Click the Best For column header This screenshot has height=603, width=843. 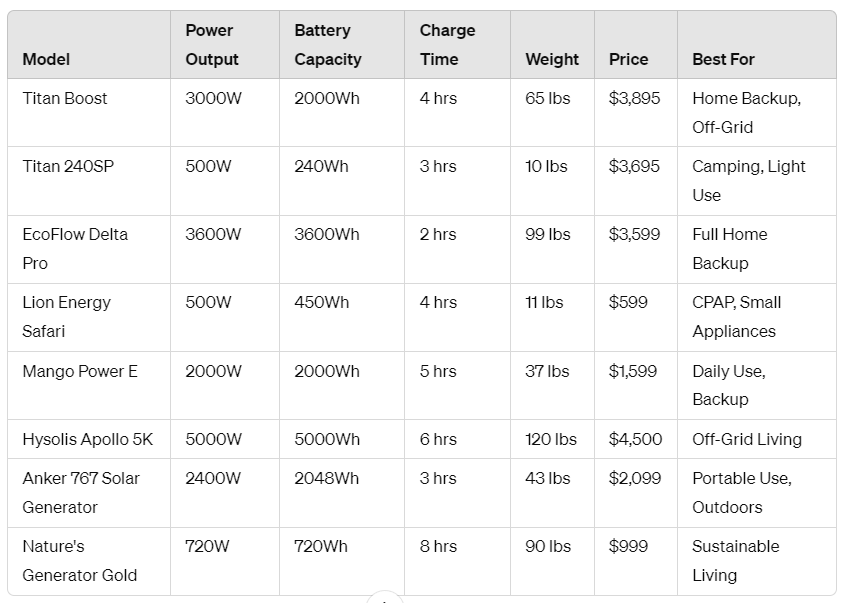click(x=723, y=59)
